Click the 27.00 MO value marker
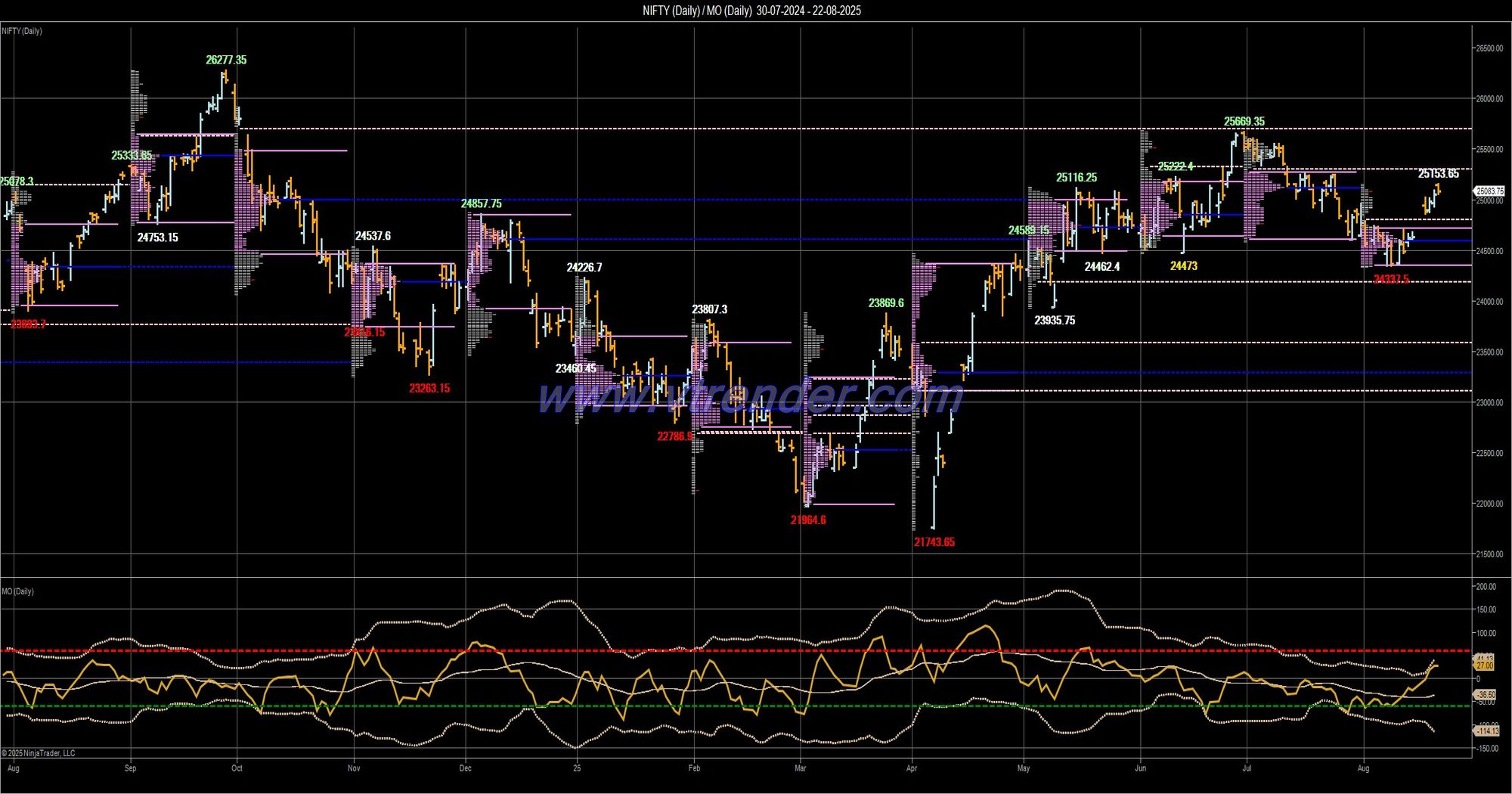This screenshot has height=794, width=1512. 1485,665
